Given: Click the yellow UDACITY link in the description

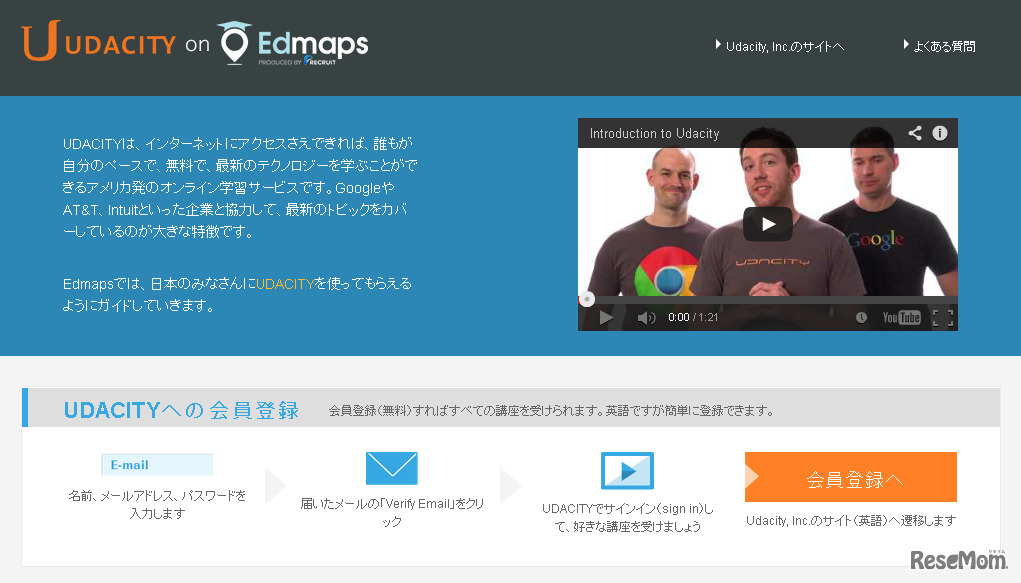Looking at the screenshot, I should point(285,284).
